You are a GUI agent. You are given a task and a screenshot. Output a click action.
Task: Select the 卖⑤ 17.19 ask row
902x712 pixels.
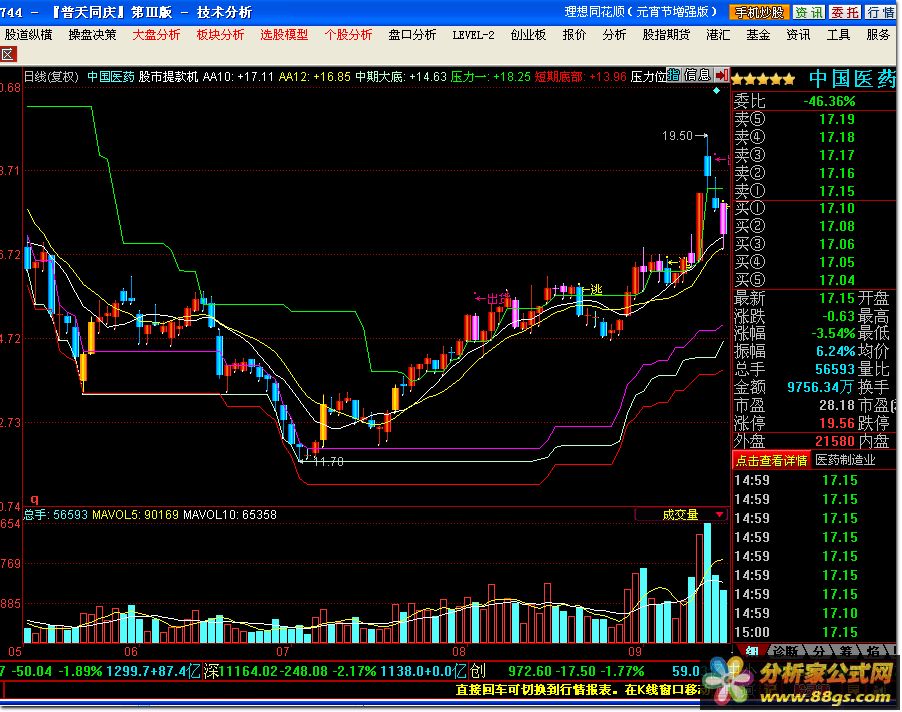(814, 119)
